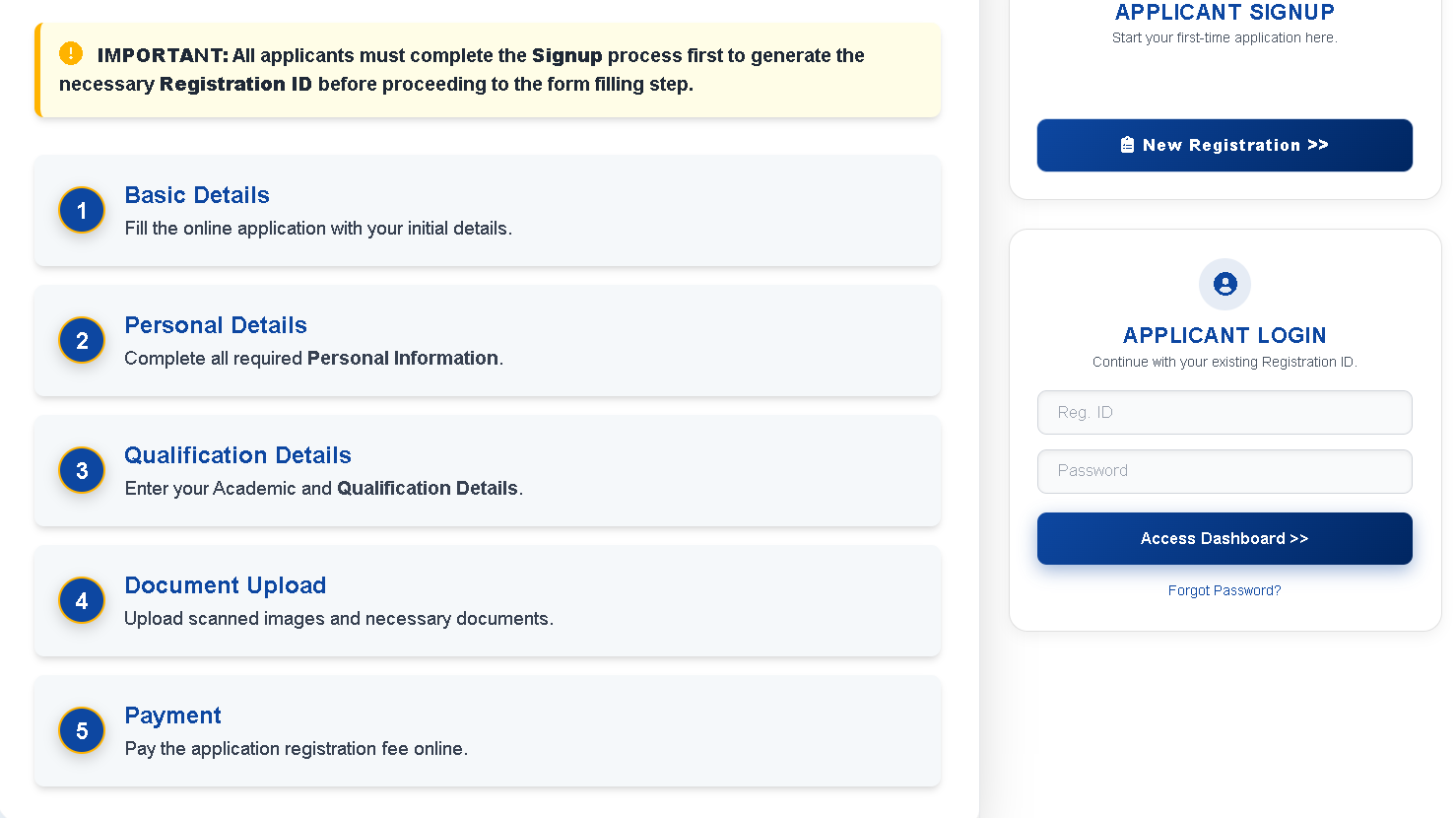Focus the Password input field

point(1224,471)
